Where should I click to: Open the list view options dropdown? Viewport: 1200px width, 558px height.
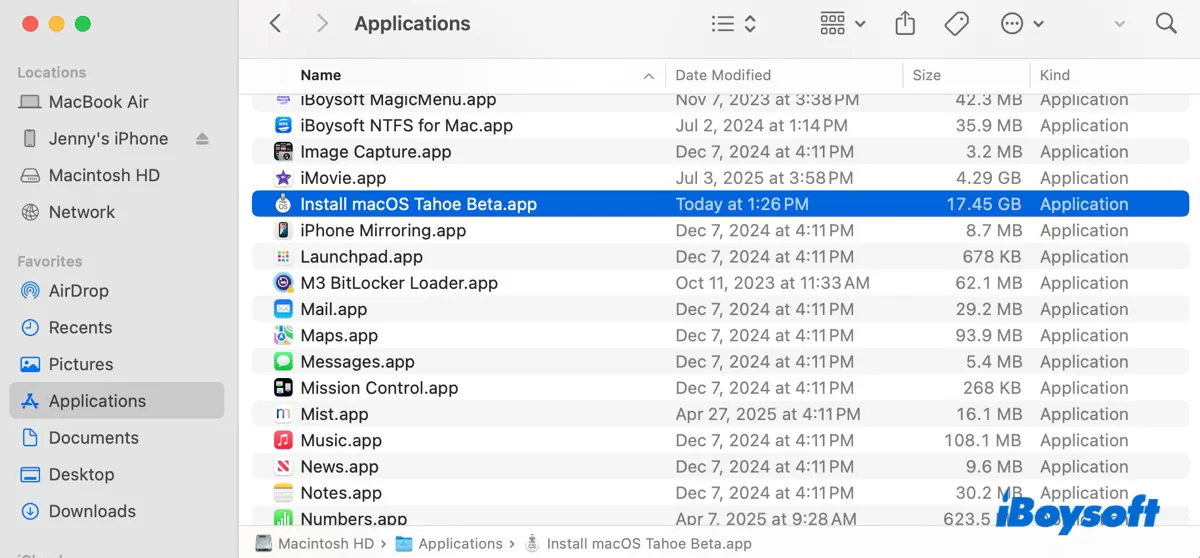pos(733,24)
